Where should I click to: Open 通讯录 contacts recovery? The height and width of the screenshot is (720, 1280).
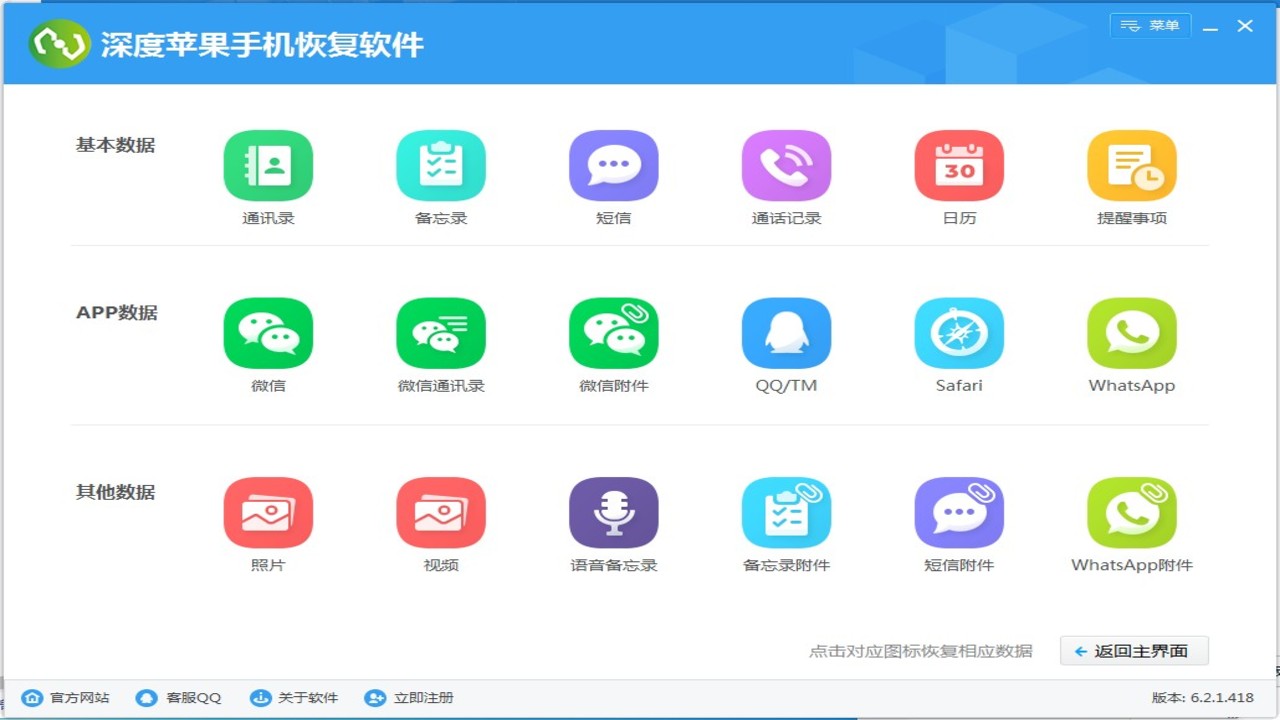[268, 165]
